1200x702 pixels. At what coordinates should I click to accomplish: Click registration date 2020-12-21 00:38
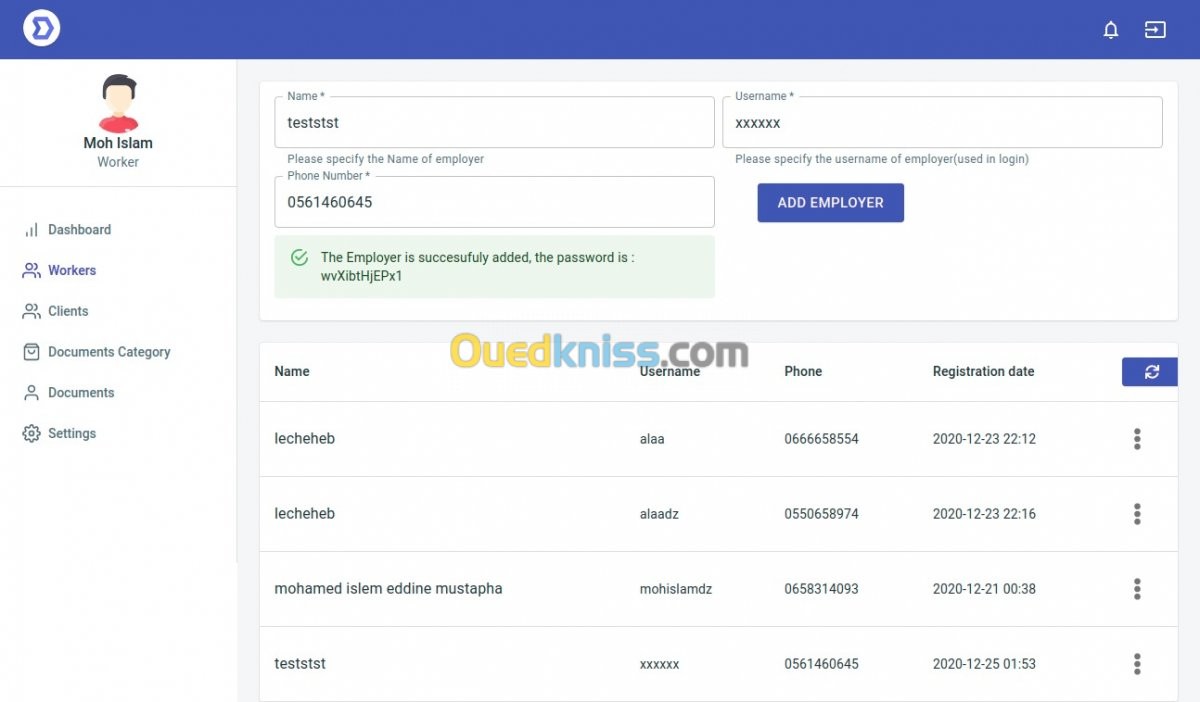[984, 589]
